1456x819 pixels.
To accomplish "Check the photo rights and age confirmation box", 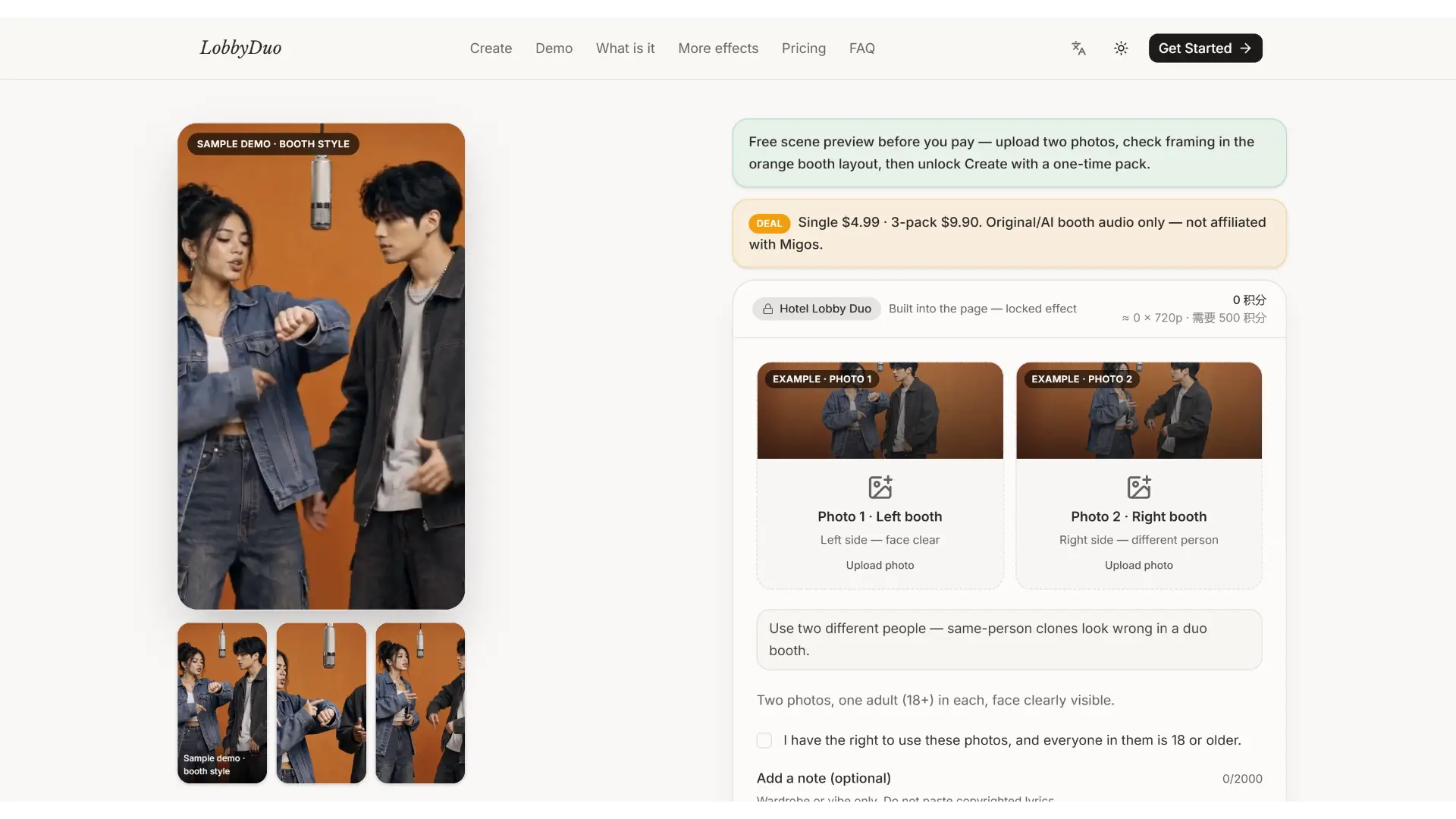I will tap(764, 740).
